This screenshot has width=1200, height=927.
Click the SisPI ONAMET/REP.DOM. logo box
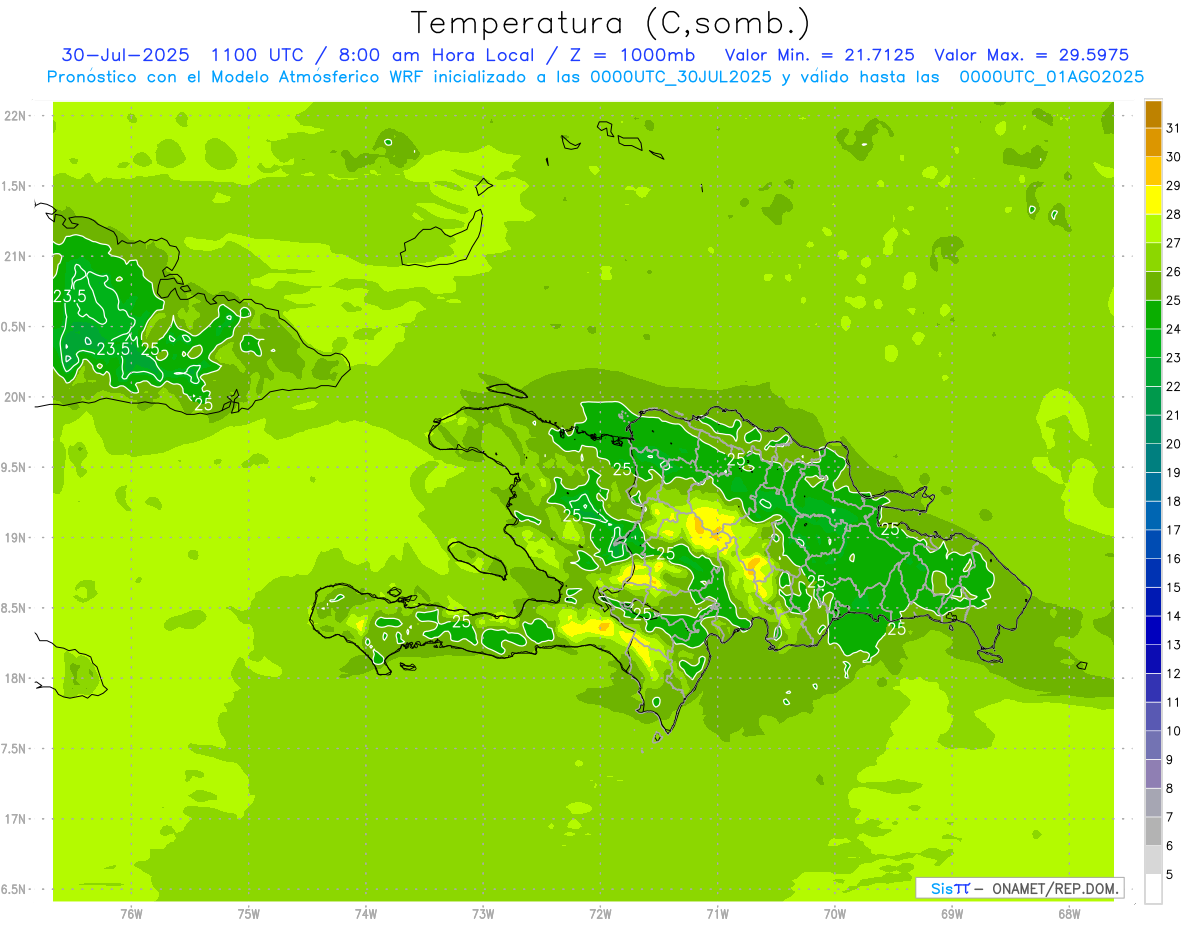pos(1019,888)
